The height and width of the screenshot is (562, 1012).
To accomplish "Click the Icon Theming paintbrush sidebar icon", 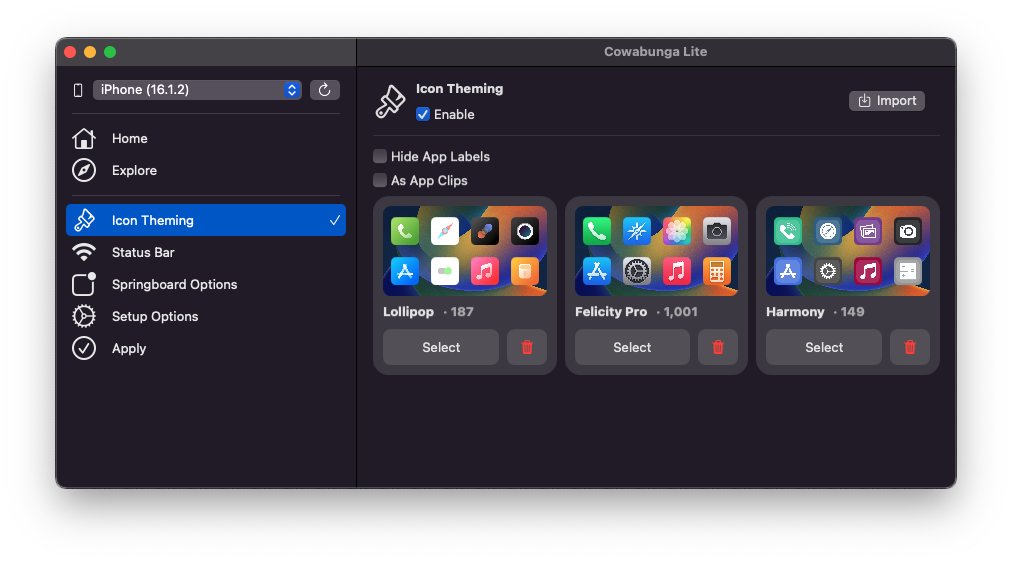I will click(x=84, y=220).
